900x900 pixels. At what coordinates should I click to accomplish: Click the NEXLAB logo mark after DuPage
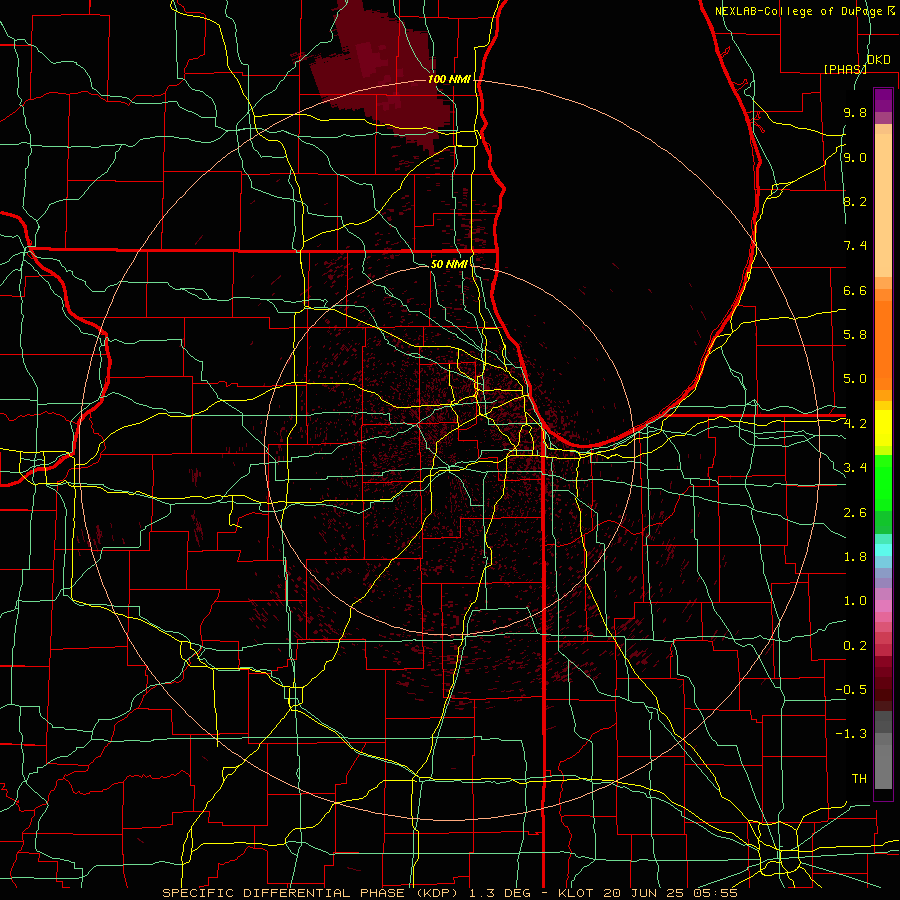(x=891, y=10)
